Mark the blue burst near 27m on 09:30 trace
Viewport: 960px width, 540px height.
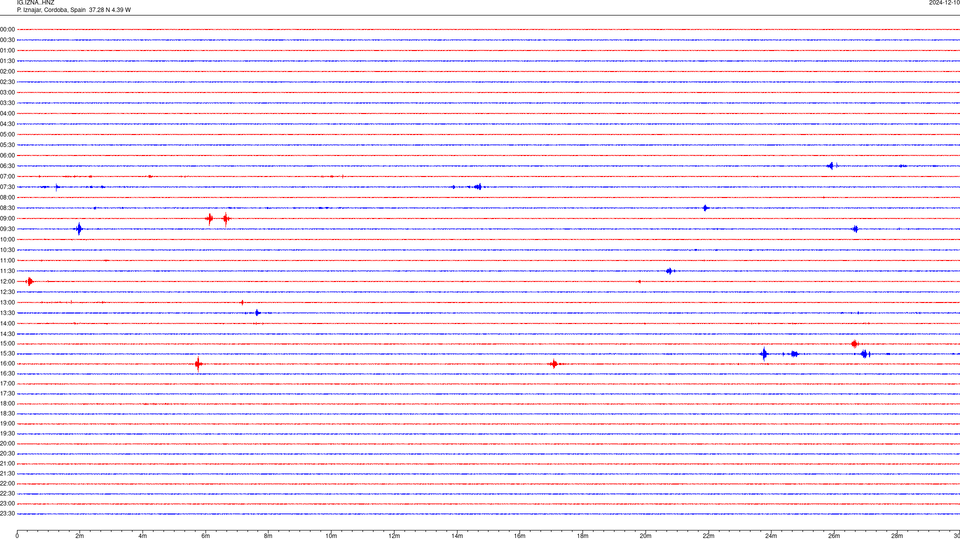855,229
